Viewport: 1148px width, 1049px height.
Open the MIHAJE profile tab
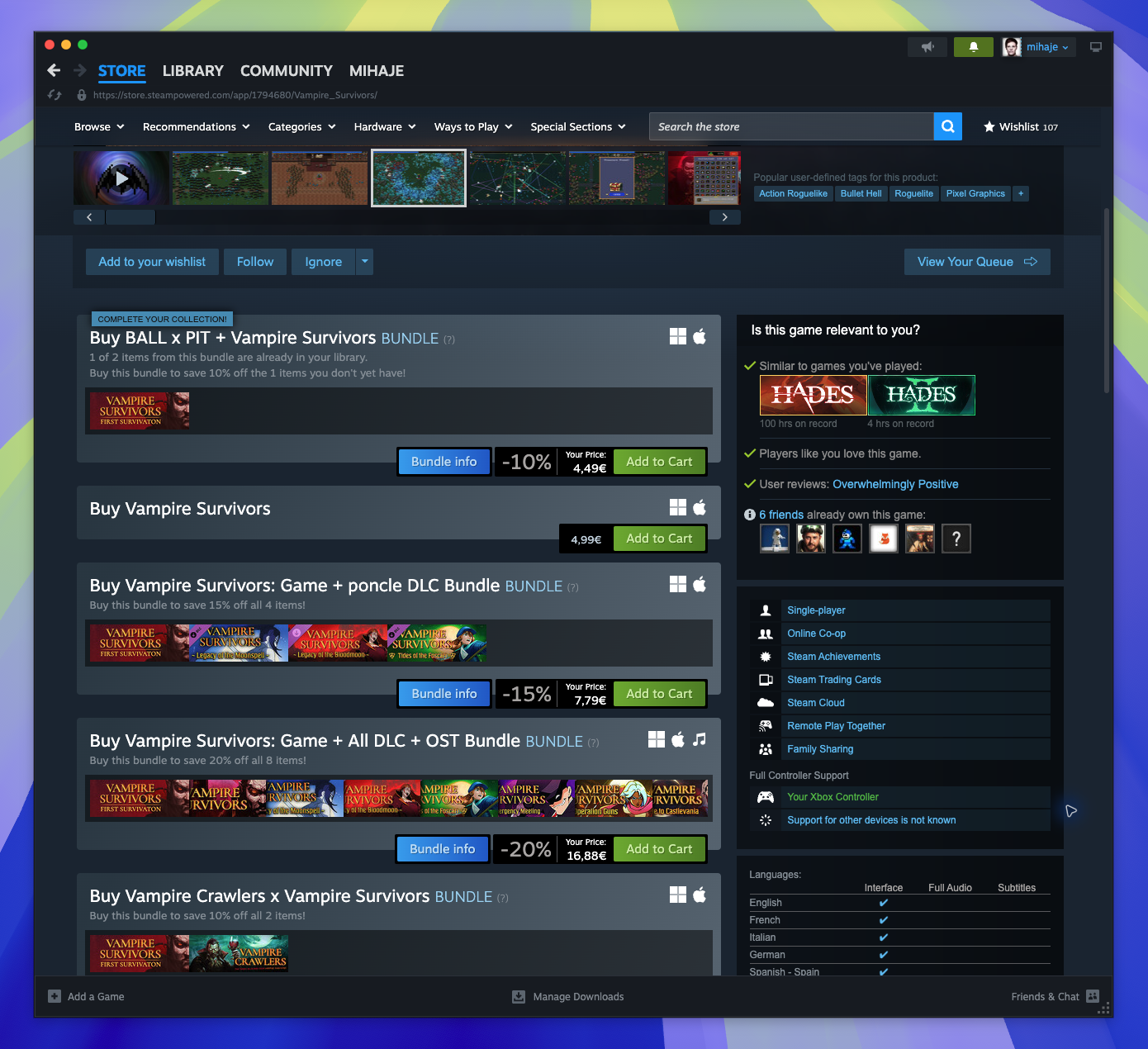coord(377,71)
